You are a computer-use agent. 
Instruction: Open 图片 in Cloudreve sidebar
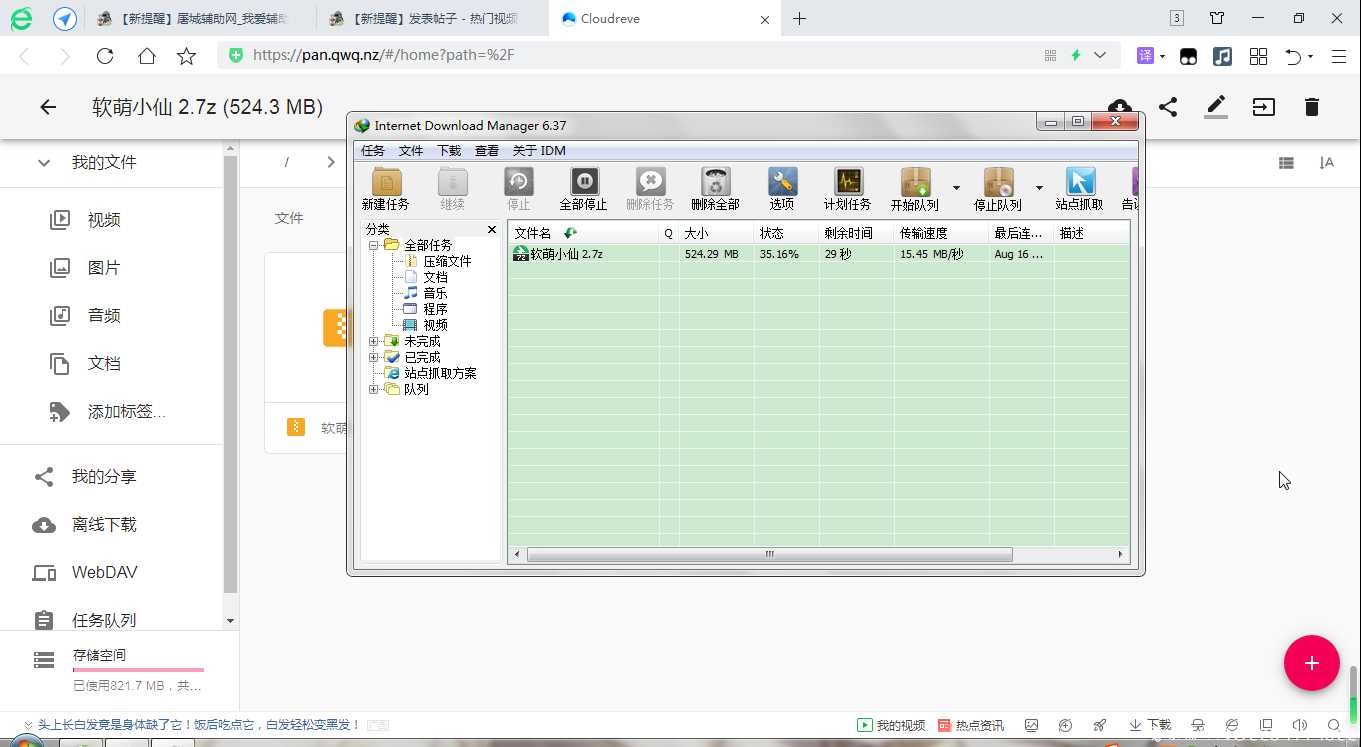coord(104,268)
